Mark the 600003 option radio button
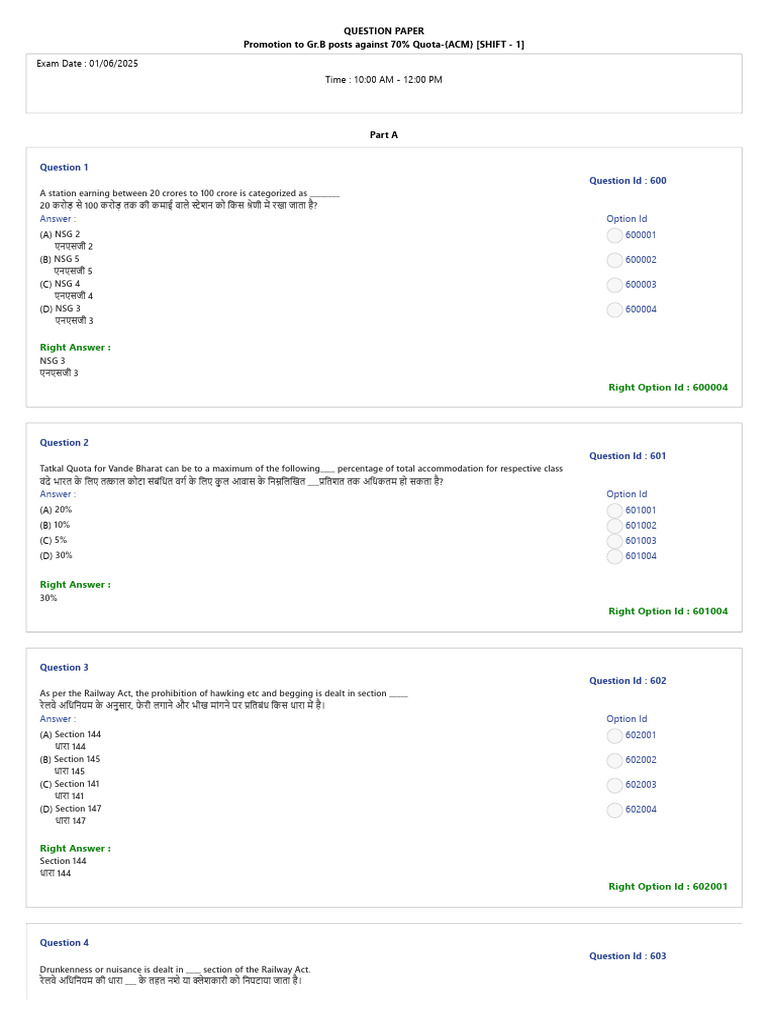This screenshot has height=1024, width=768. point(615,285)
